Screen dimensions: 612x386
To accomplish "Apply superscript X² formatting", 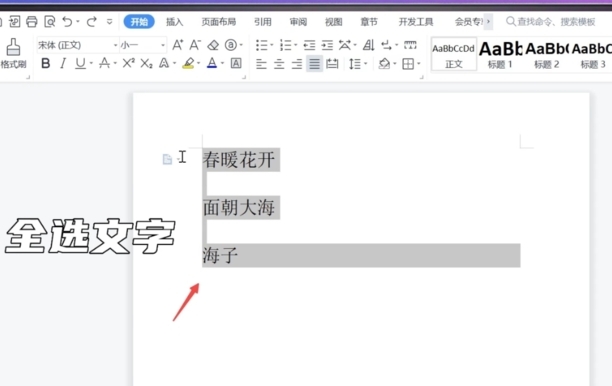I will click(129, 63).
